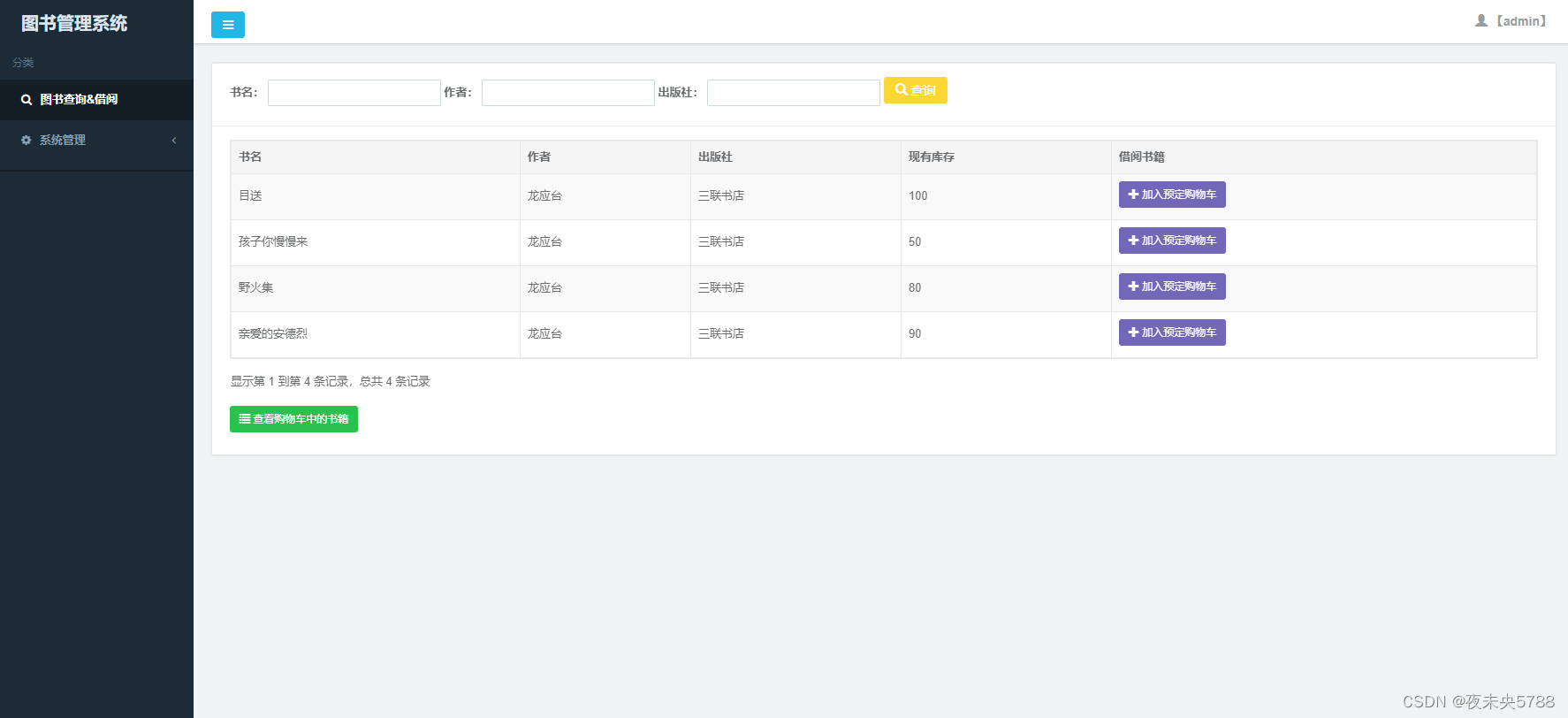Click the stock value 90

click(x=915, y=334)
